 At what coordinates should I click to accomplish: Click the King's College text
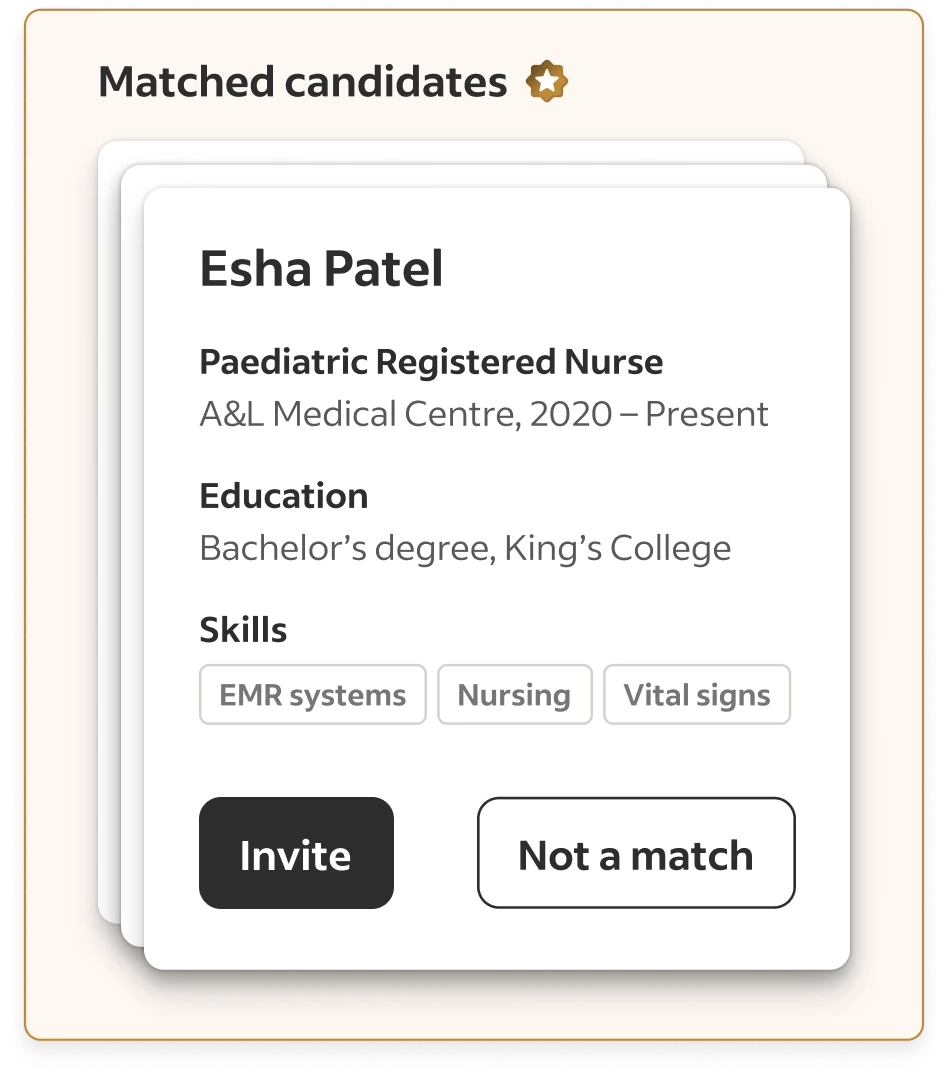click(x=617, y=548)
